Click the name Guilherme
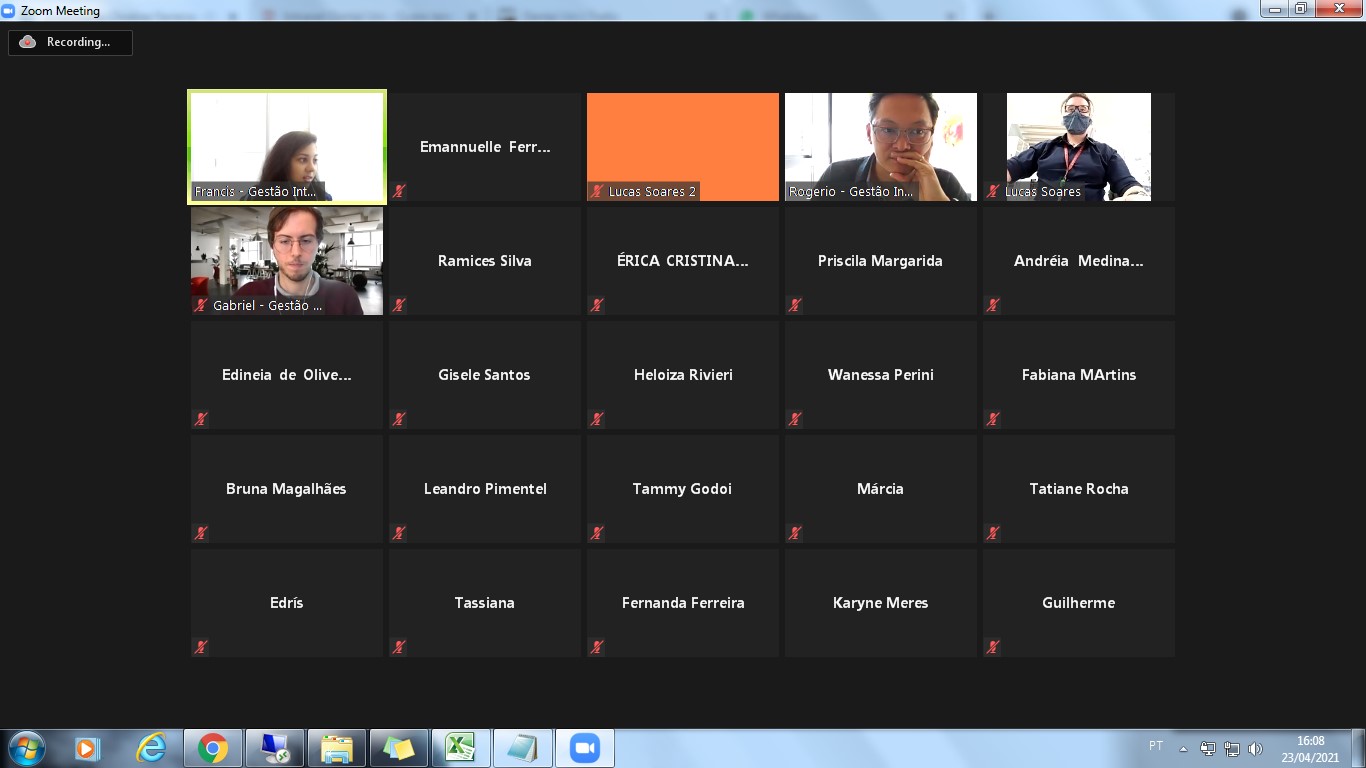This screenshot has width=1366, height=768. point(1079,603)
